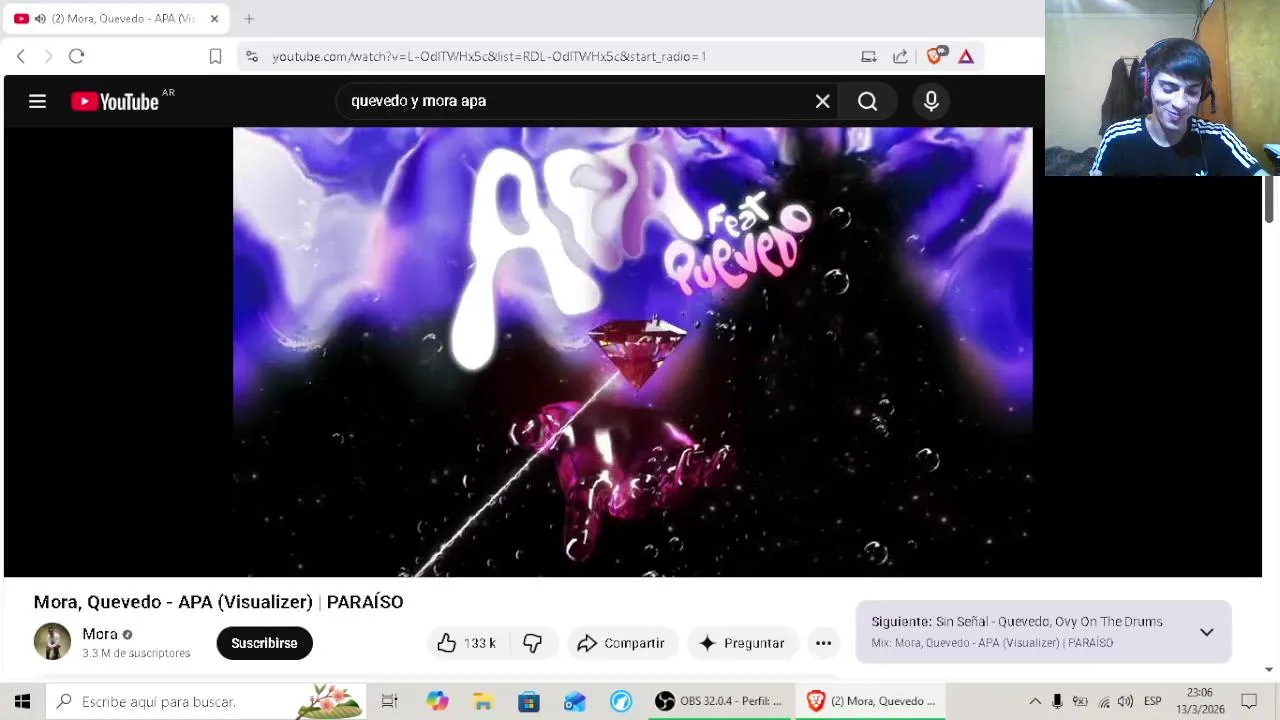Start voice search with the microphone icon

(x=931, y=101)
